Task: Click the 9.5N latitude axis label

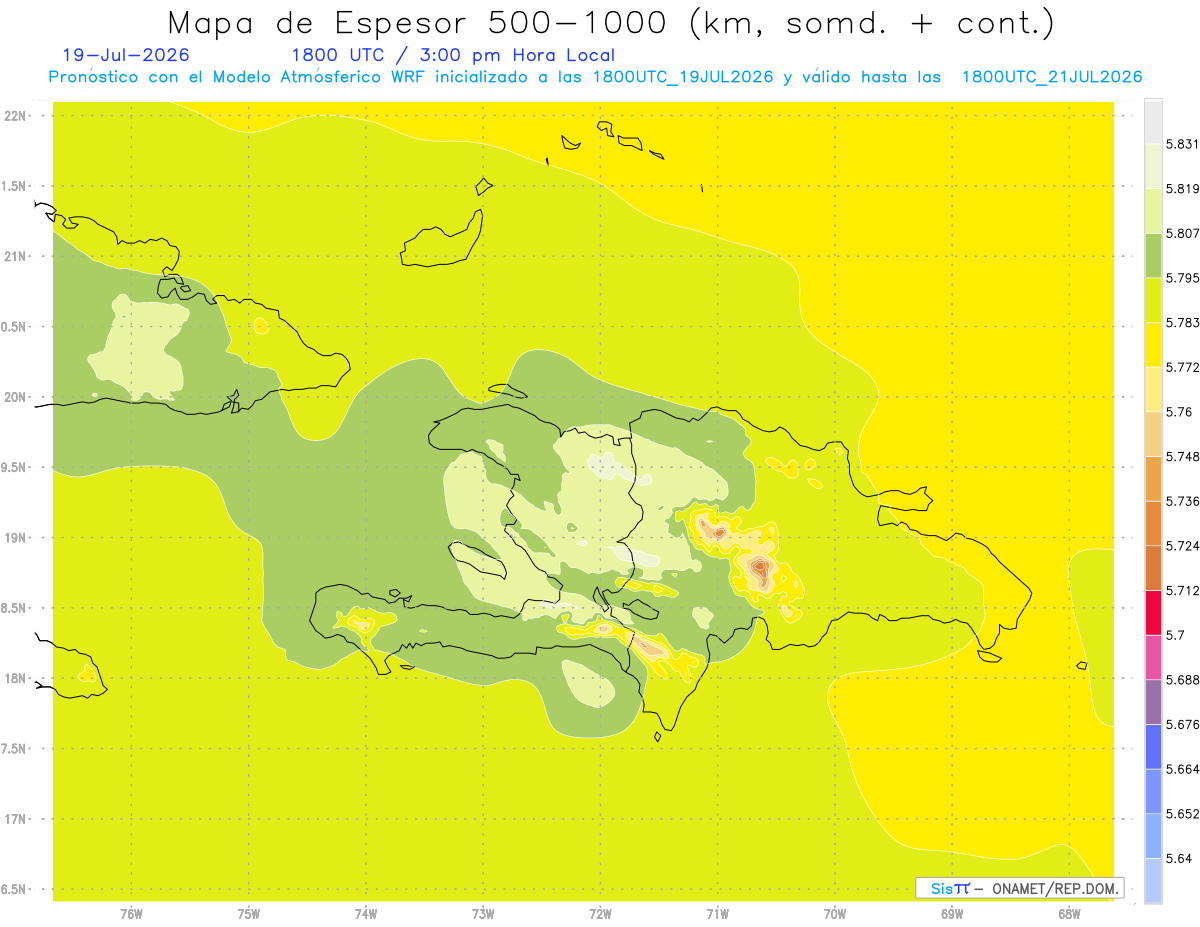Action: [x=15, y=467]
